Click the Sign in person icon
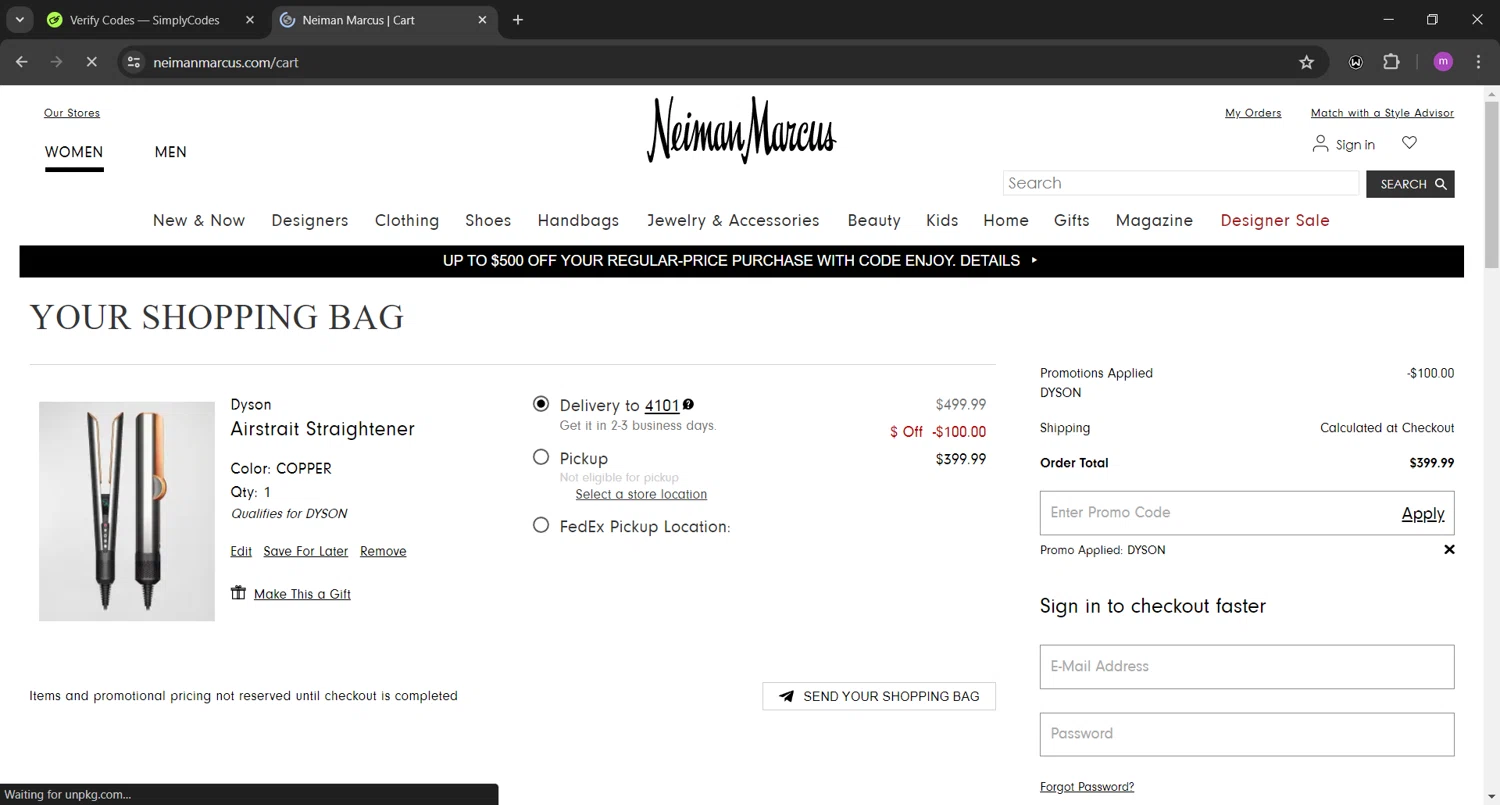 click(x=1320, y=144)
